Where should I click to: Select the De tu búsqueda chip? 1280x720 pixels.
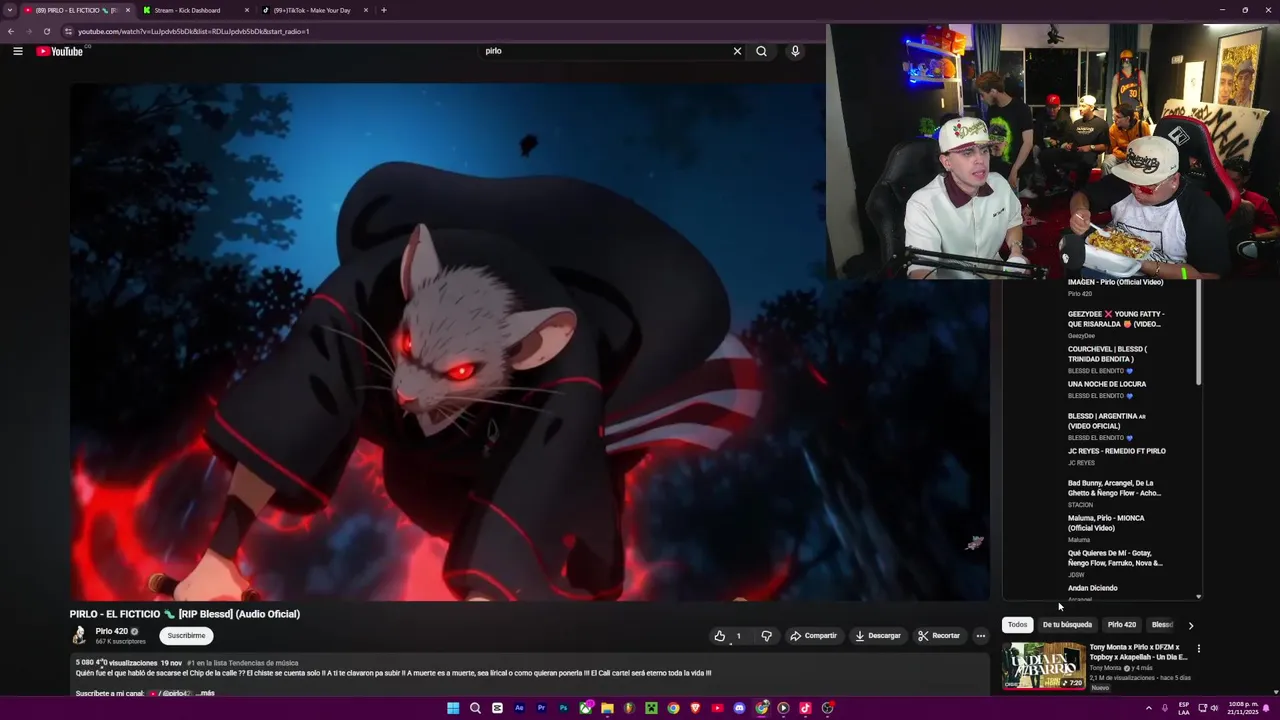coord(1067,625)
